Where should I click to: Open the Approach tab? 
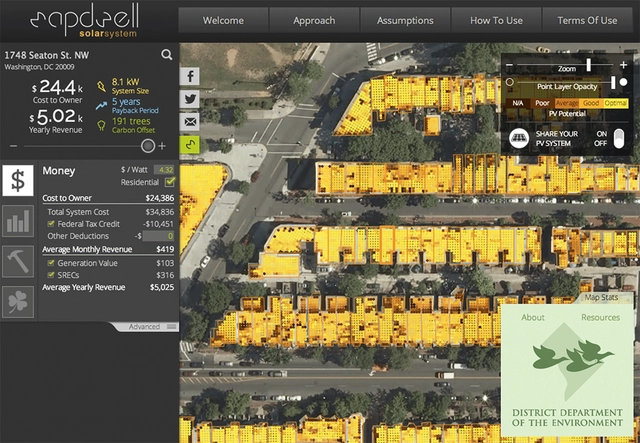[x=314, y=20]
